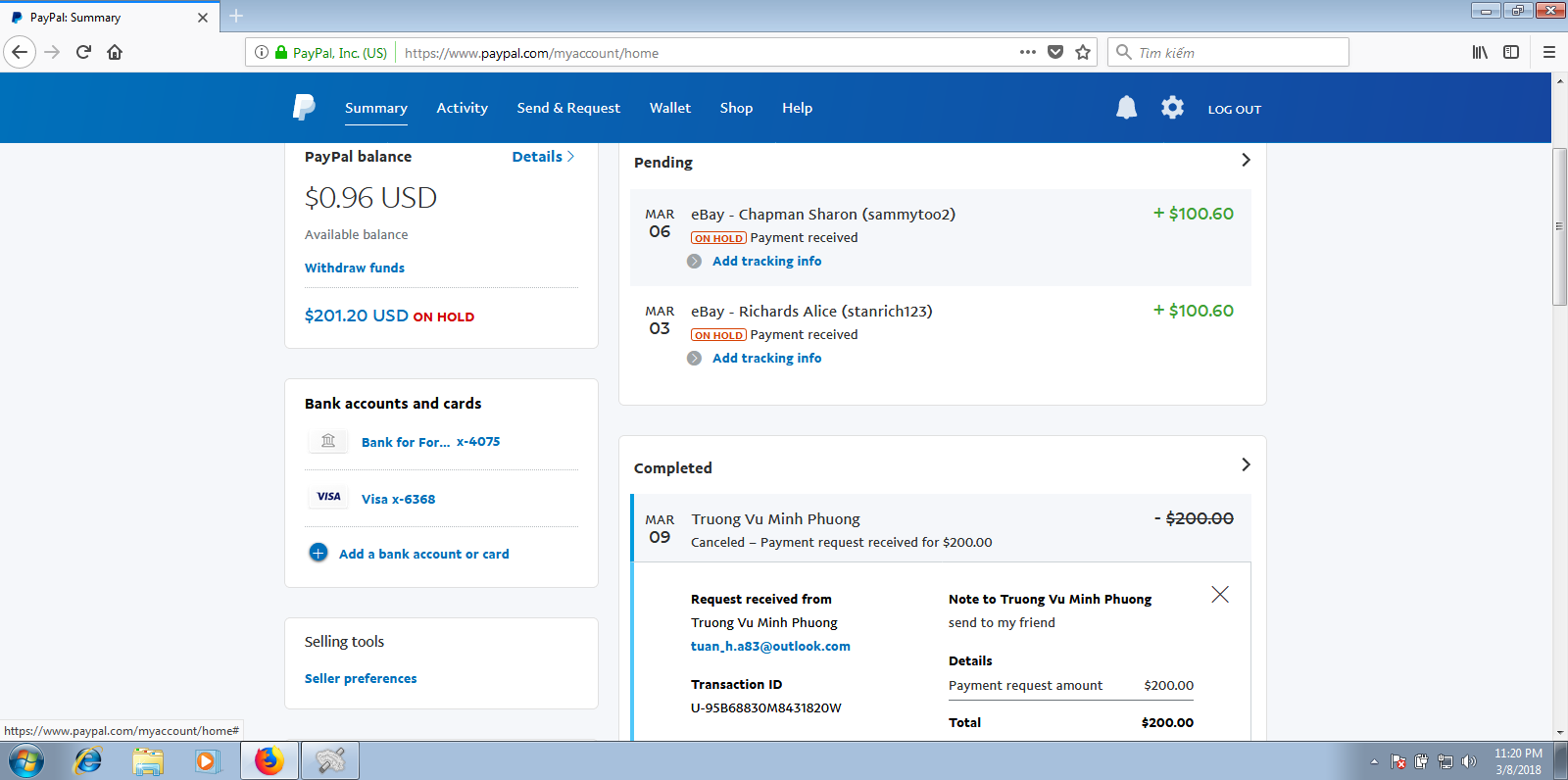The height and width of the screenshot is (780, 1568).
Task: Click the volume icon in system tray
Action: point(1468,761)
